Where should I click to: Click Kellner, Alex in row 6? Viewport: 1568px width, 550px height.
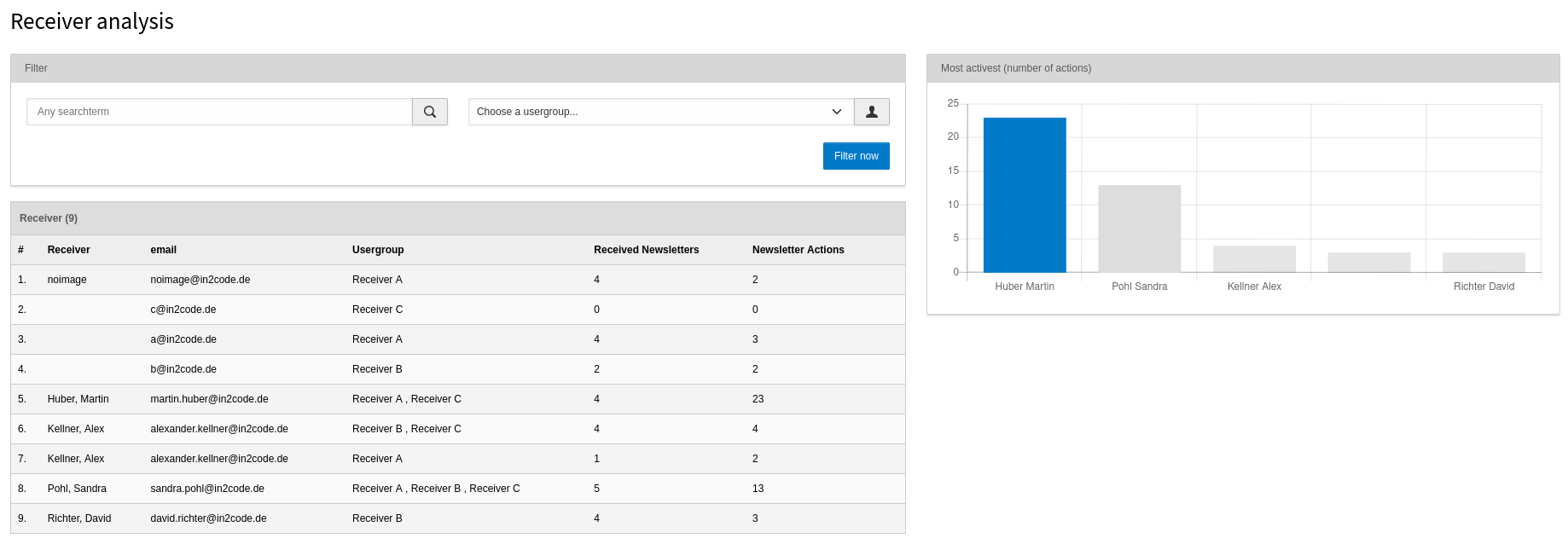[x=76, y=429]
